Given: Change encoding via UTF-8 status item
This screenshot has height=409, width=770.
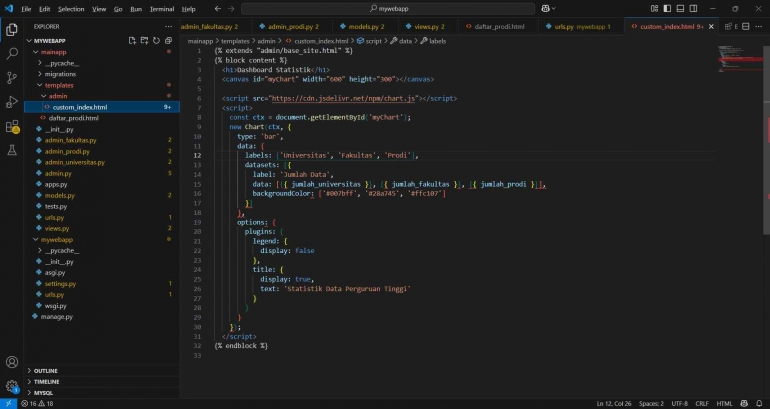Looking at the screenshot, I should click(x=680, y=404).
